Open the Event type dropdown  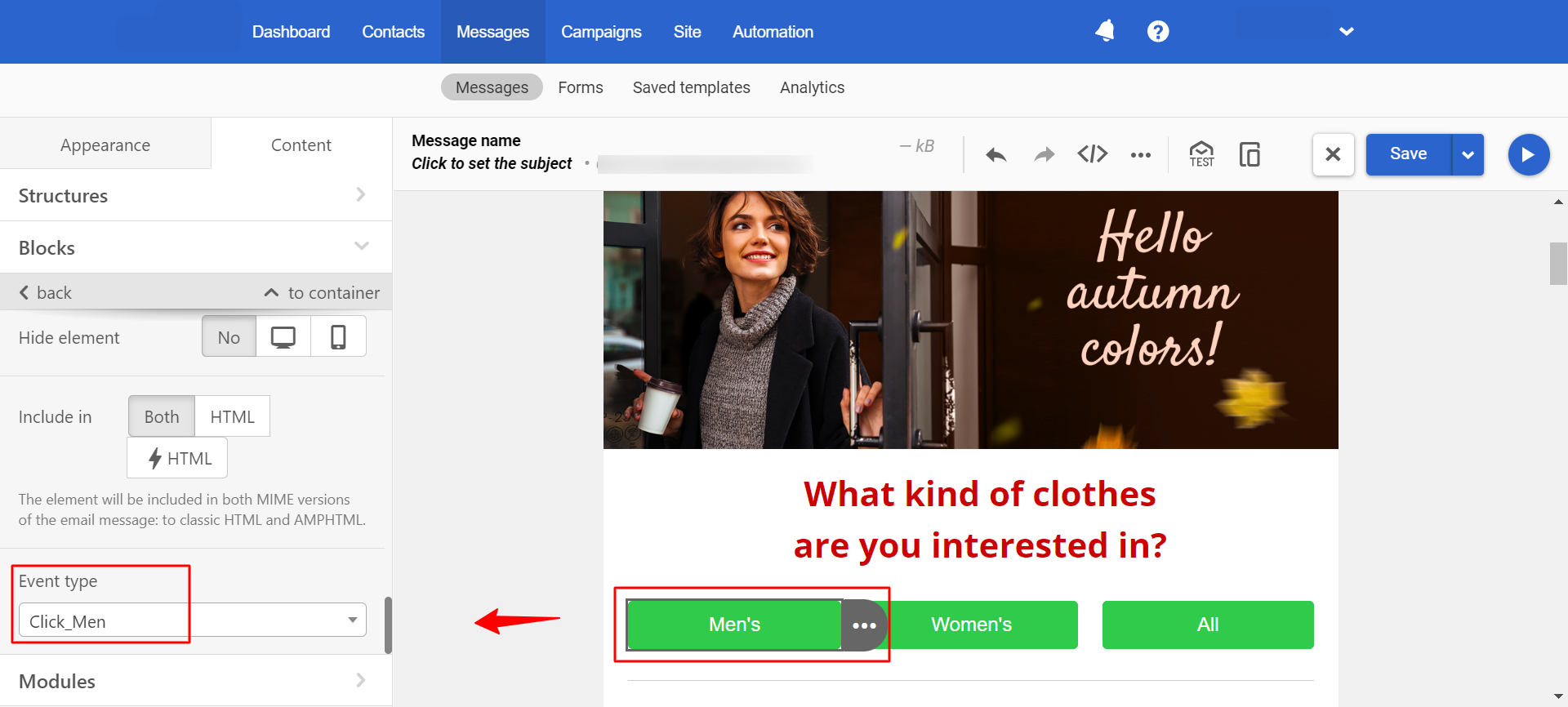click(193, 620)
